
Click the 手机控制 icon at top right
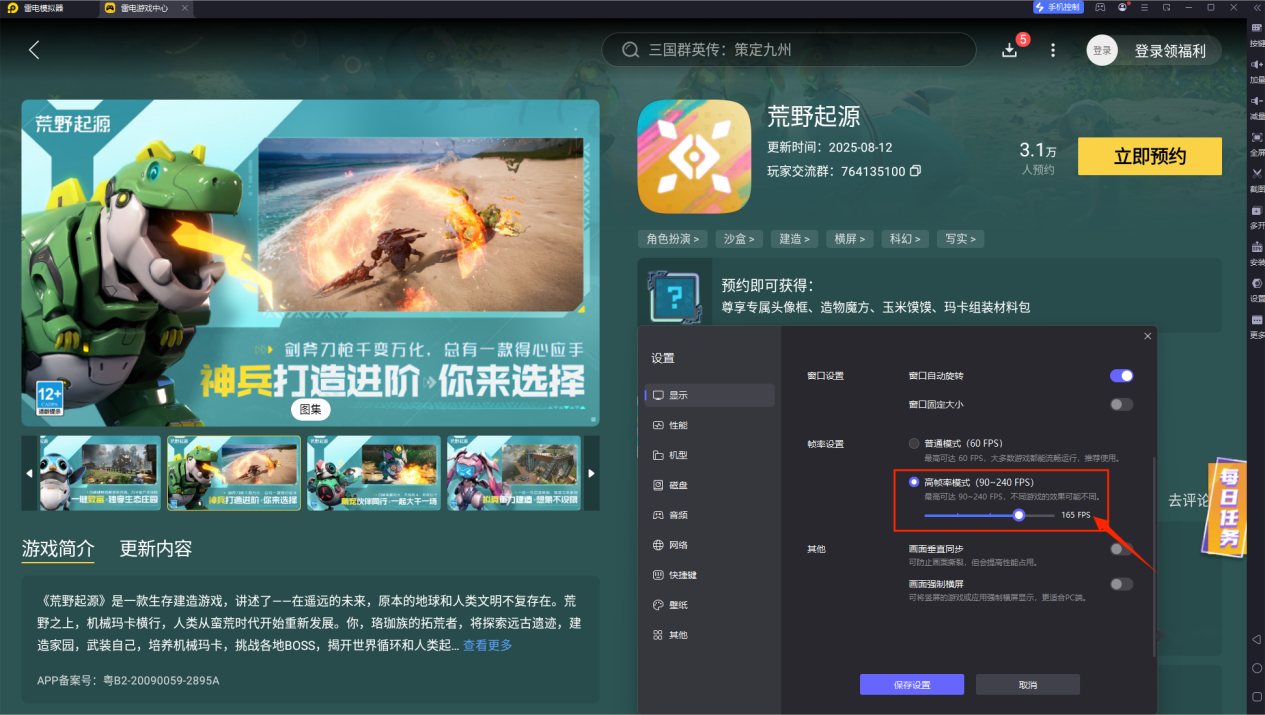pyautogui.click(x=1056, y=7)
